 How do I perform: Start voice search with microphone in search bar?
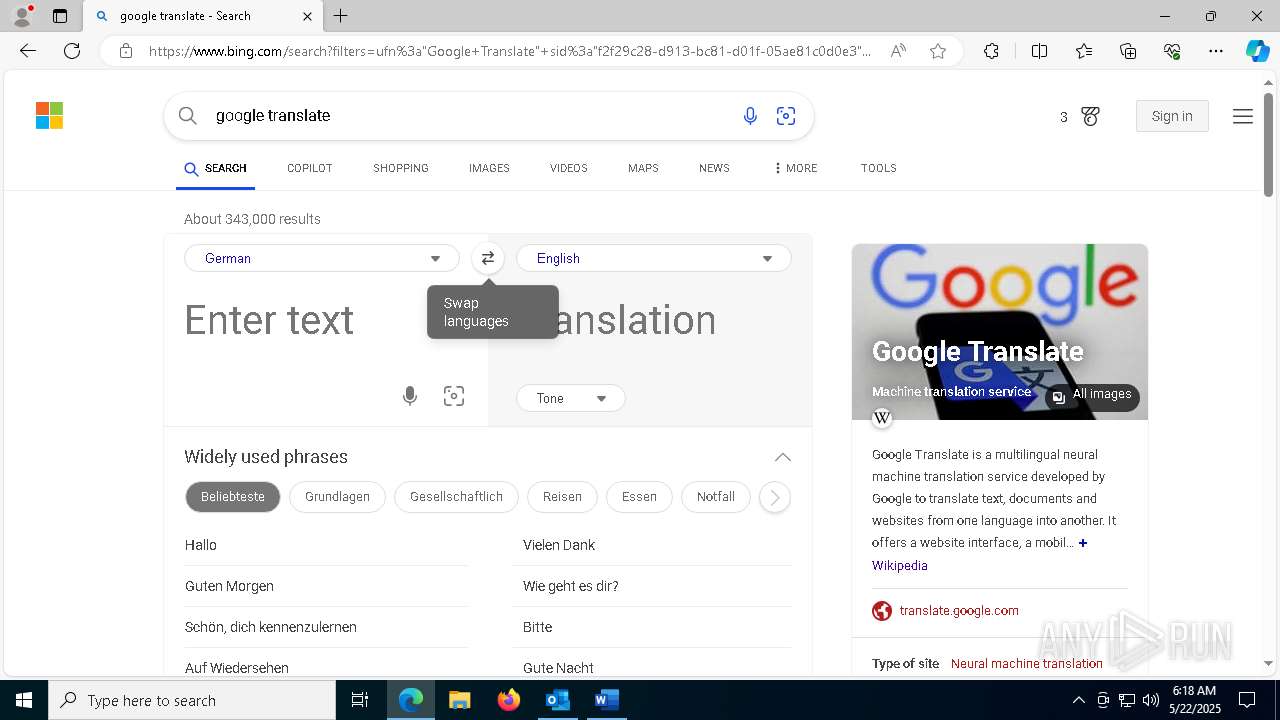750,116
